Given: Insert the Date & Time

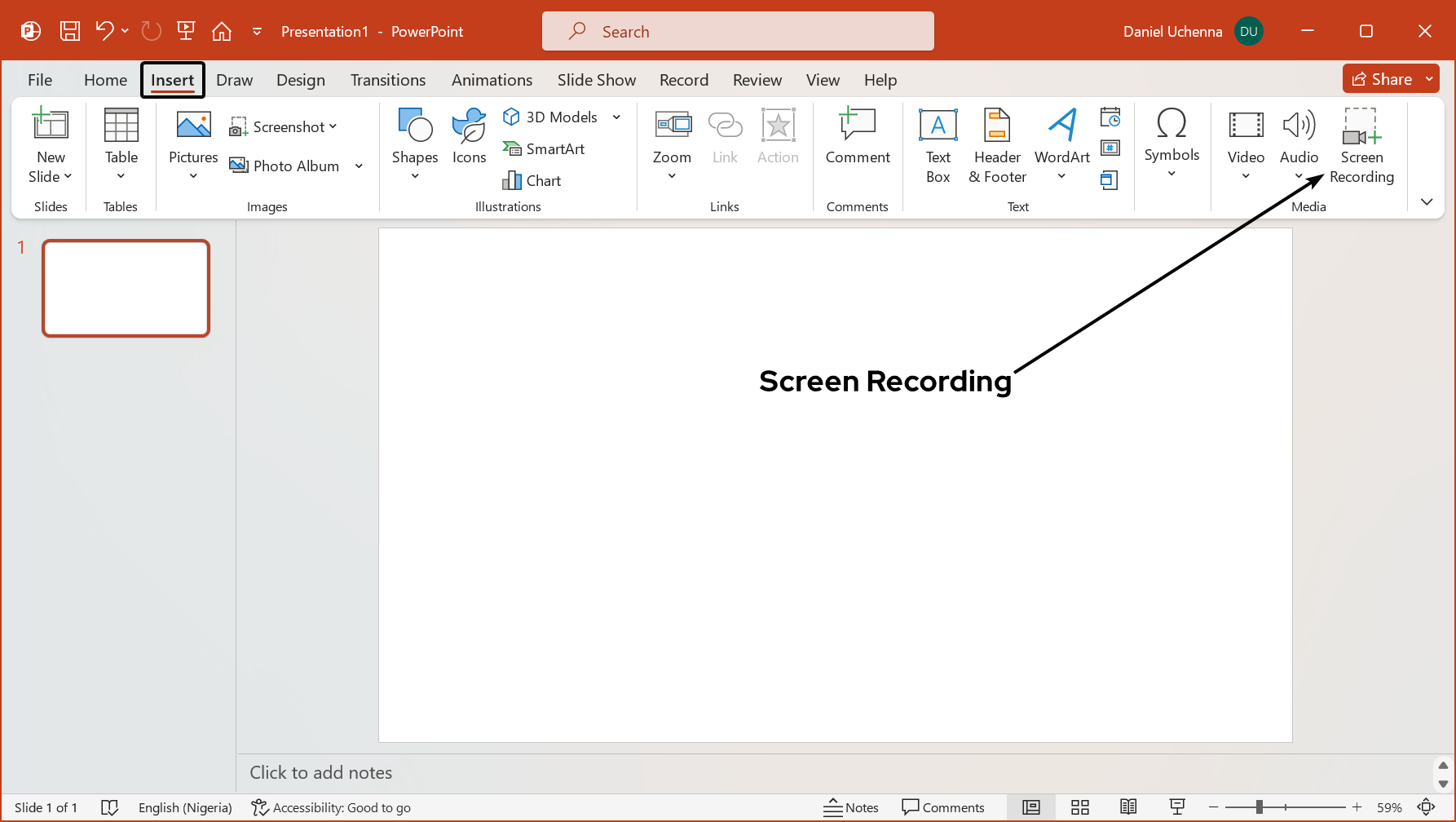Looking at the screenshot, I should point(1110,117).
